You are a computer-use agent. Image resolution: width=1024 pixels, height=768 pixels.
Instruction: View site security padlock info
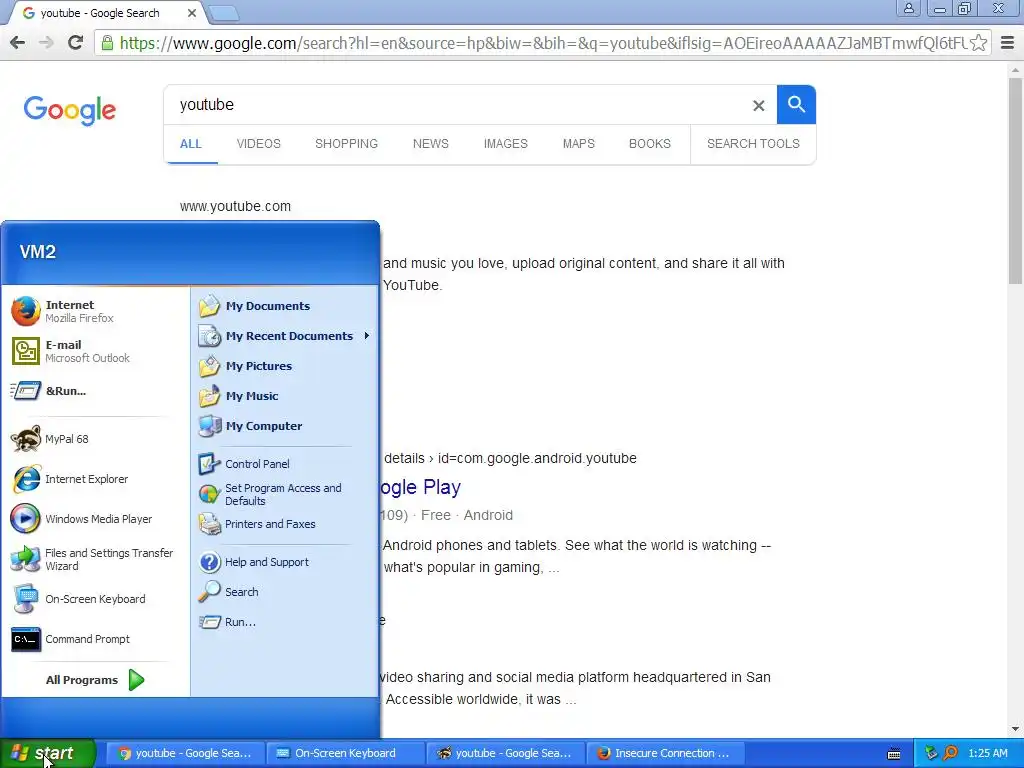click(107, 43)
